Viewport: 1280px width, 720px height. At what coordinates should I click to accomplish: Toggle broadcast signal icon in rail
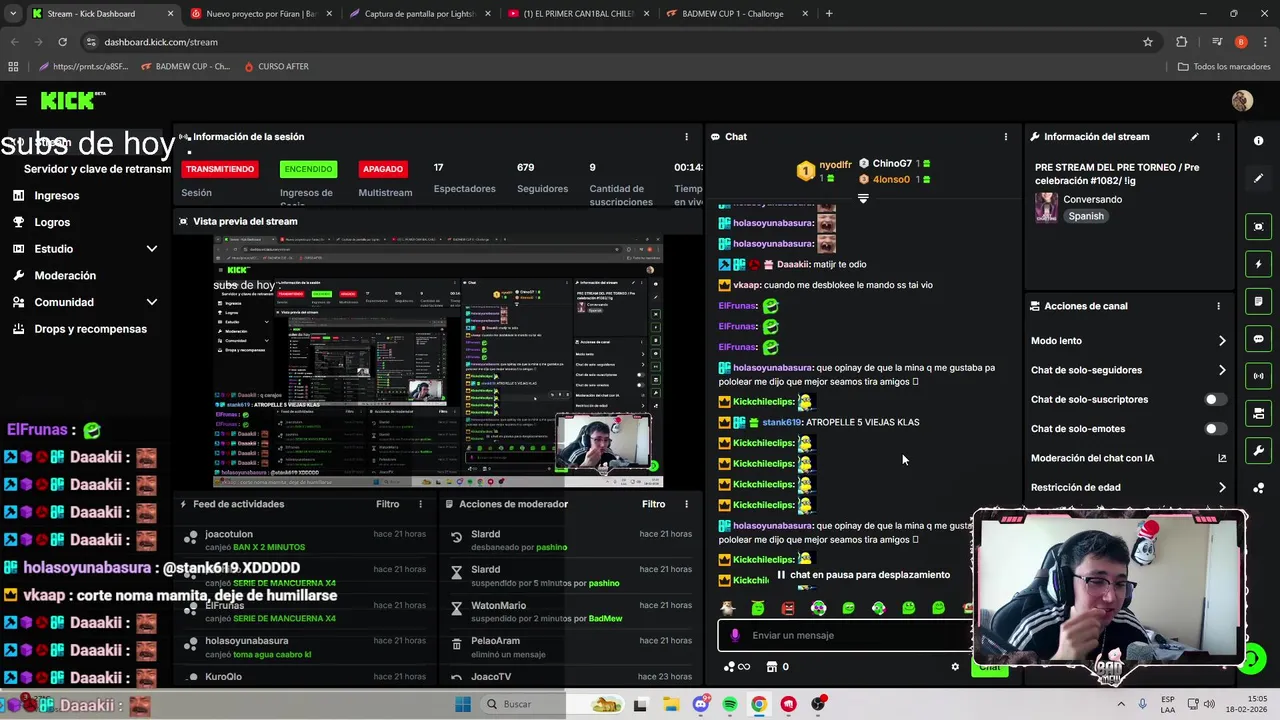(x=1258, y=376)
